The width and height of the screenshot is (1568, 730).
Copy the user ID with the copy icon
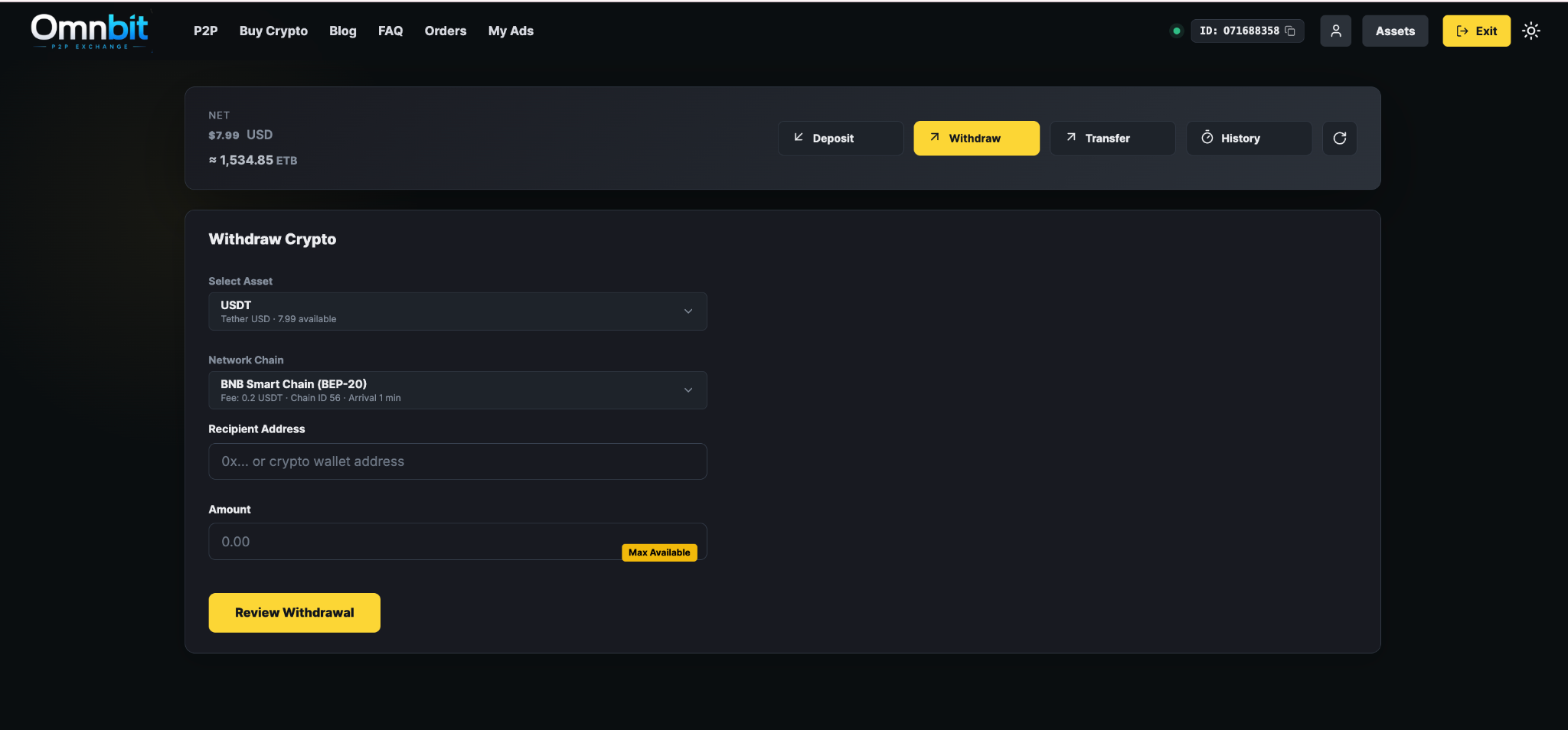pos(1290,31)
